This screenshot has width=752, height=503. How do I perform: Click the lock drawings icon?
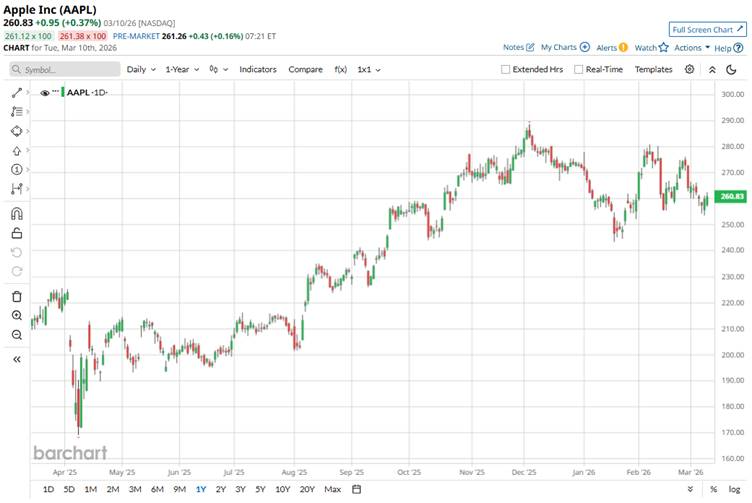[17, 233]
